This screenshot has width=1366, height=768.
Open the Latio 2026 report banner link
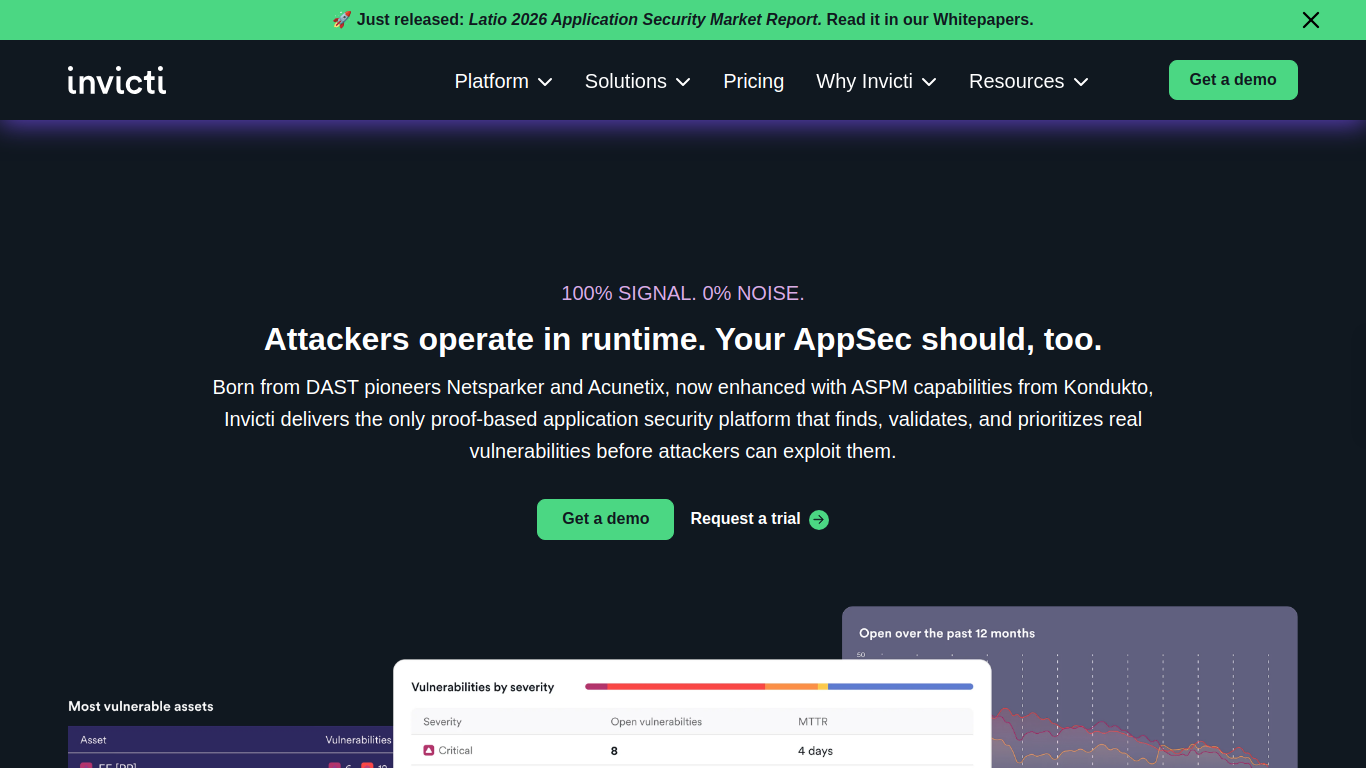pos(682,20)
